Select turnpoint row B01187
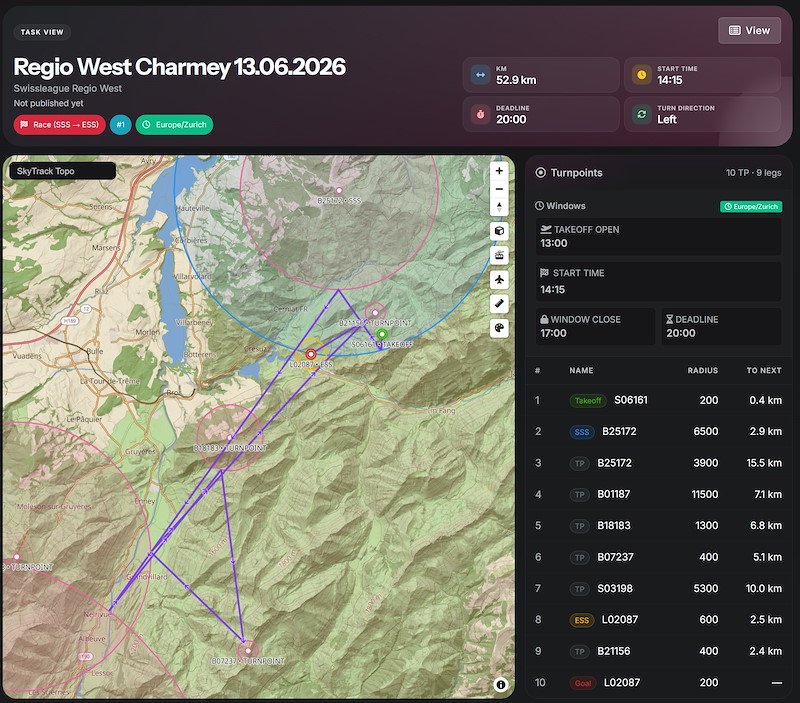Image resolution: width=800 pixels, height=703 pixels. (x=659, y=494)
